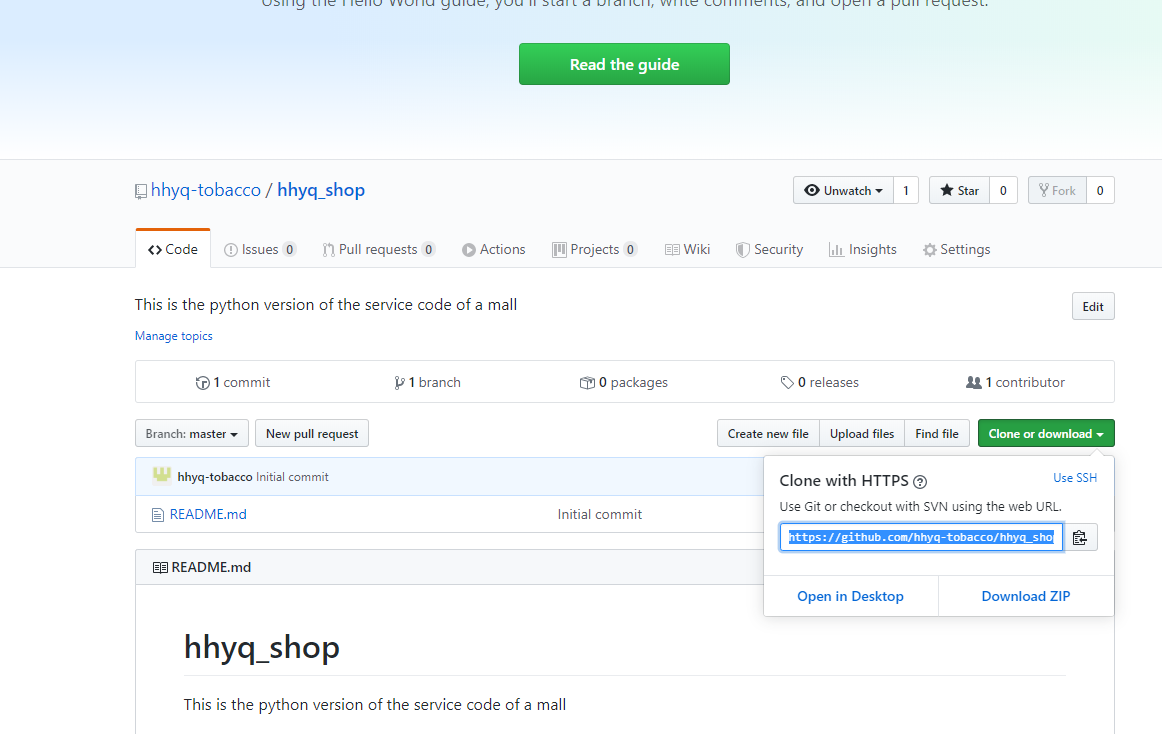Select the HTTPS clone URL field
Screen dimensions: 1162x734
(x=921, y=538)
